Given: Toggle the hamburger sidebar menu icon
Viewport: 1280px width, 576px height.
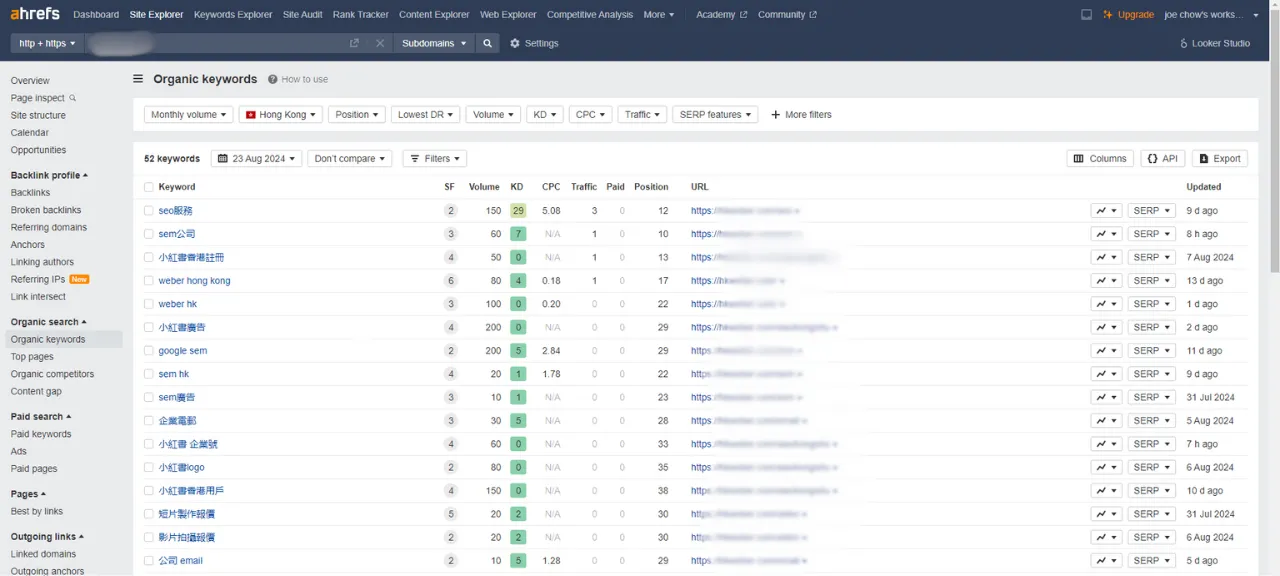Looking at the screenshot, I should coord(139,79).
